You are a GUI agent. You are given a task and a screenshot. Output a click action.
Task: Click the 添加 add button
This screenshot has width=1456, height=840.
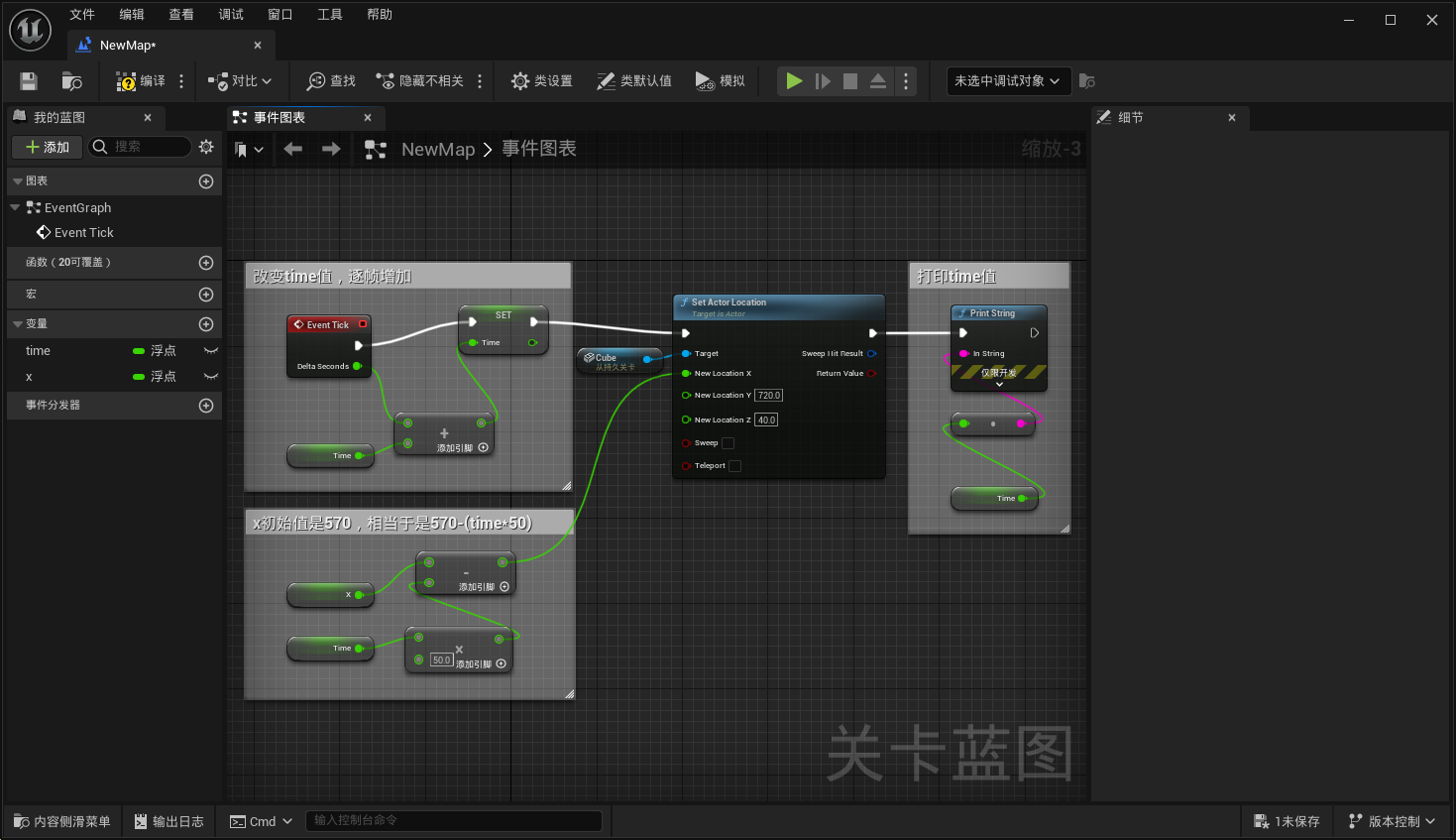pyautogui.click(x=48, y=147)
